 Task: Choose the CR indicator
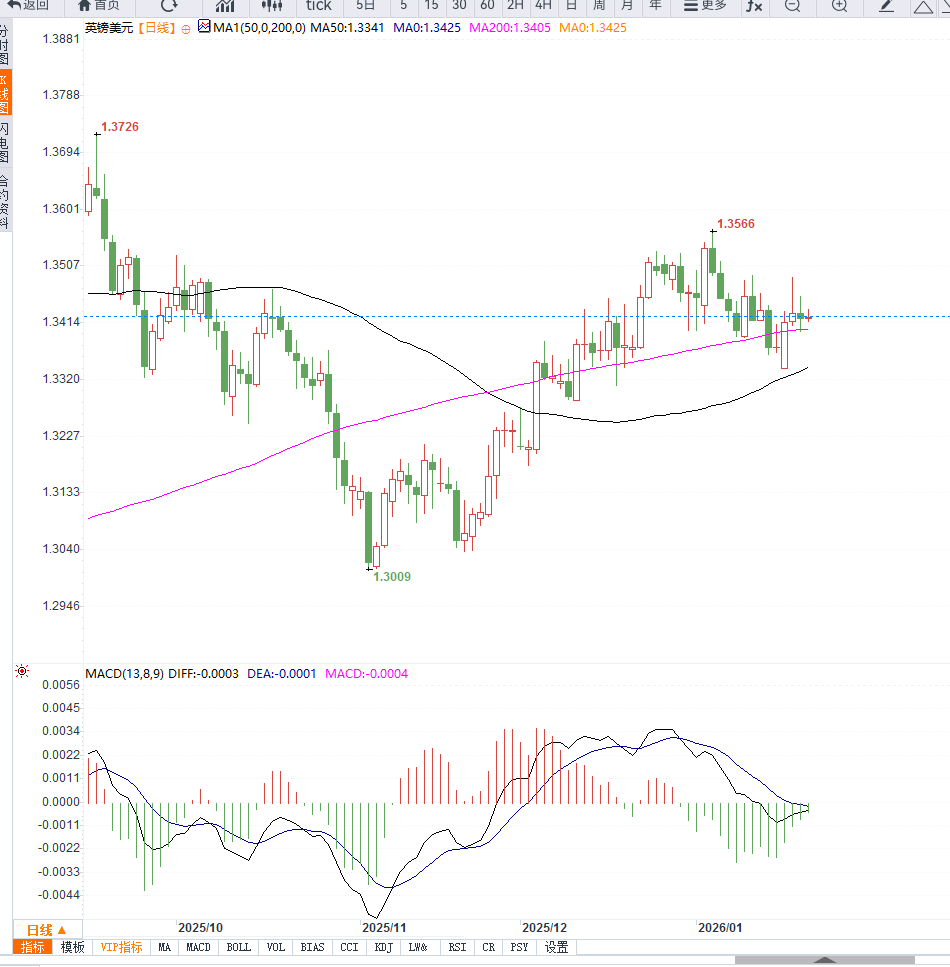(488, 947)
